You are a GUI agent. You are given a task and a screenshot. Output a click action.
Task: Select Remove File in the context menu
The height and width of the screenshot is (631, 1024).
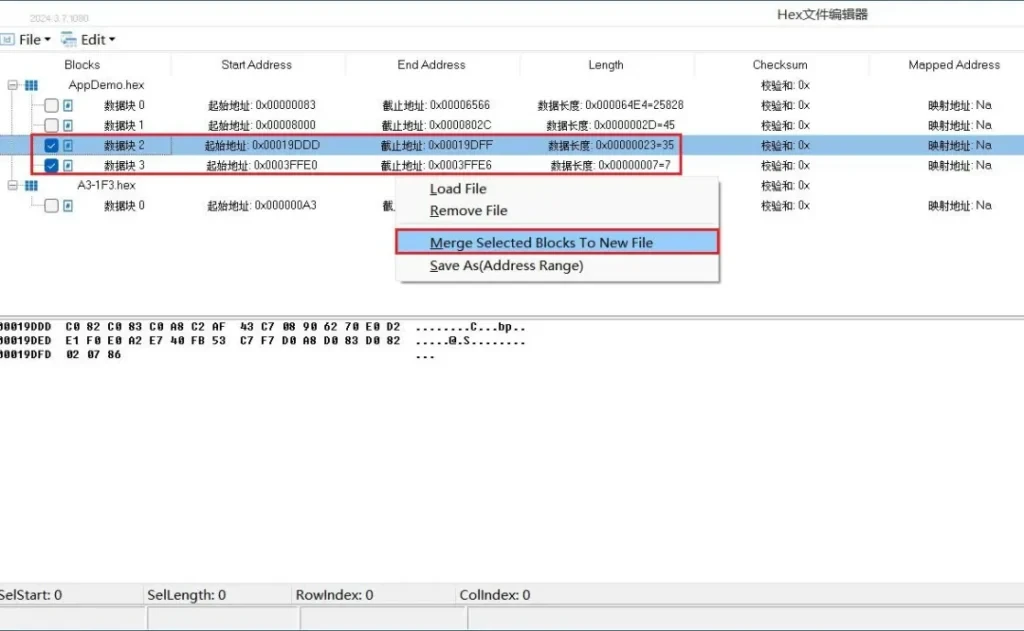468,211
